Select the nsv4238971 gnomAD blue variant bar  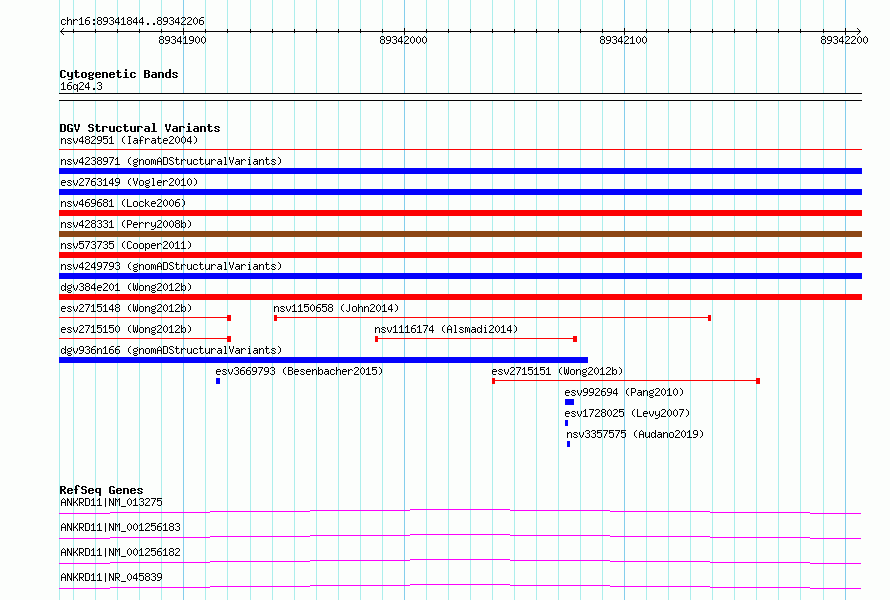tap(460, 171)
